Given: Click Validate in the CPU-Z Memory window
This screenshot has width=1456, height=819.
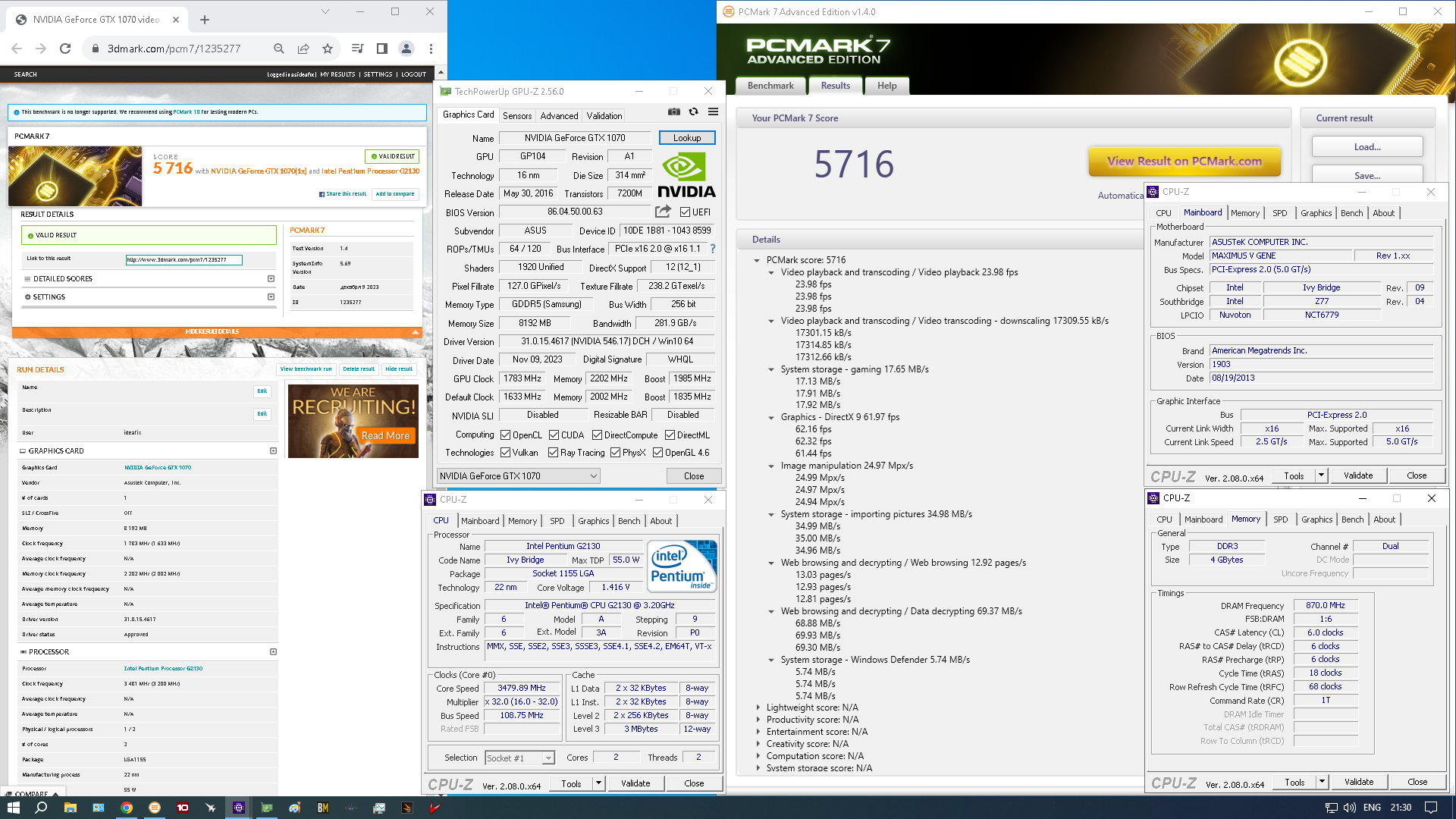Looking at the screenshot, I should (x=1359, y=782).
